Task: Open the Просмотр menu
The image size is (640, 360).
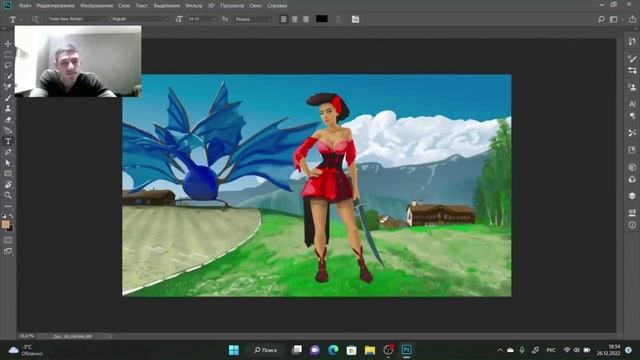Action: click(232, 6)
